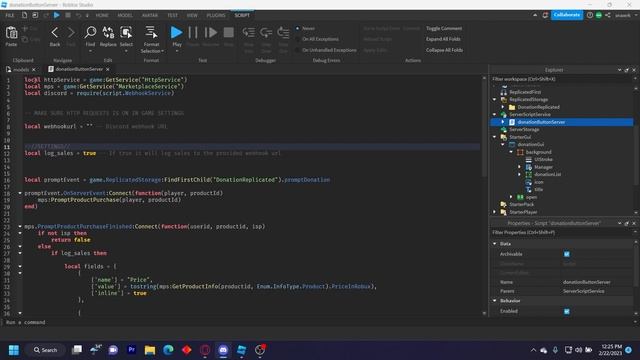Viewport: 640px width, 360px height.
Task: Click the new file icon in the top bar
Action: [24, 15]
